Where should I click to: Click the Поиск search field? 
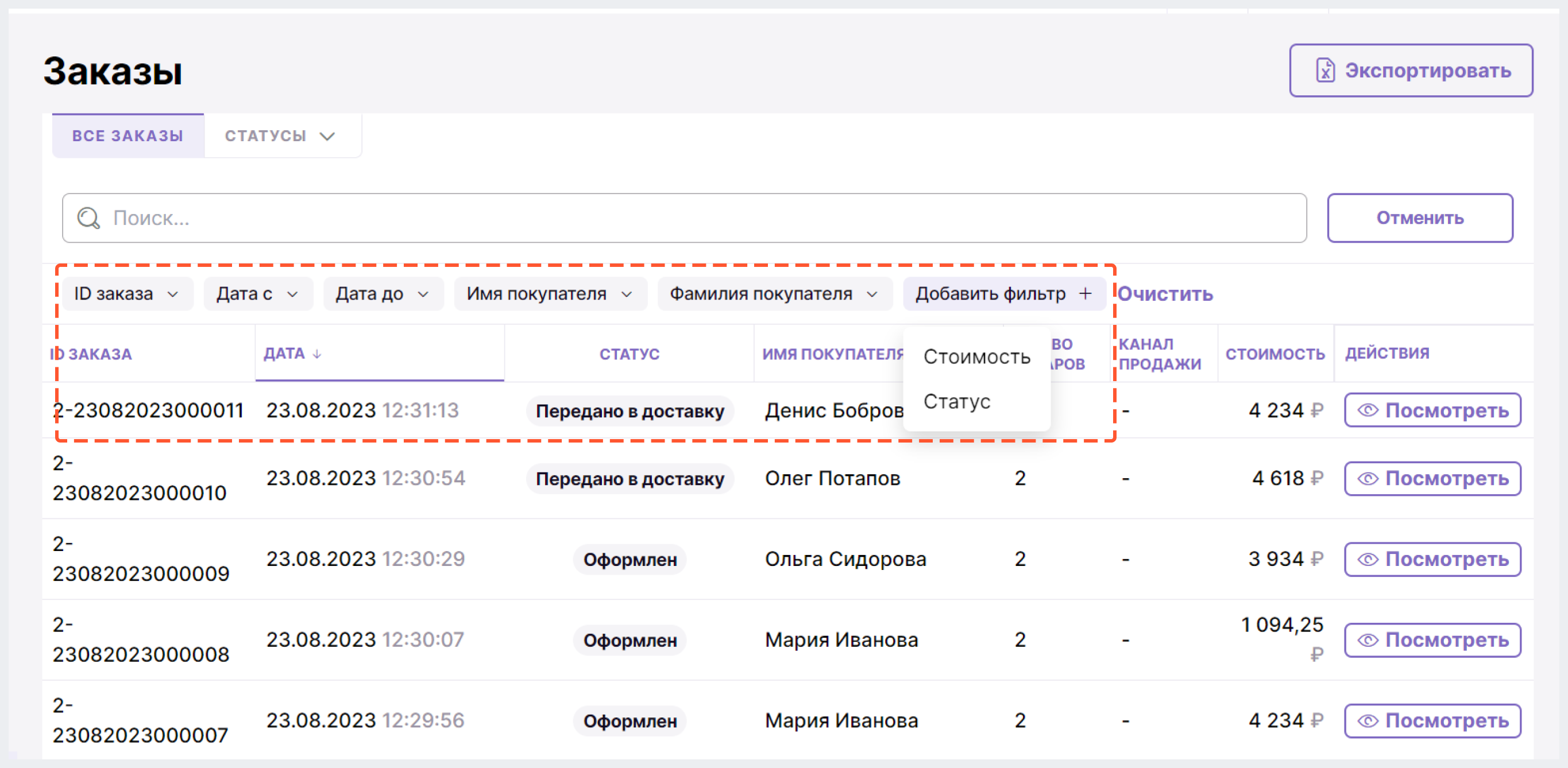[x=684, y=218]
